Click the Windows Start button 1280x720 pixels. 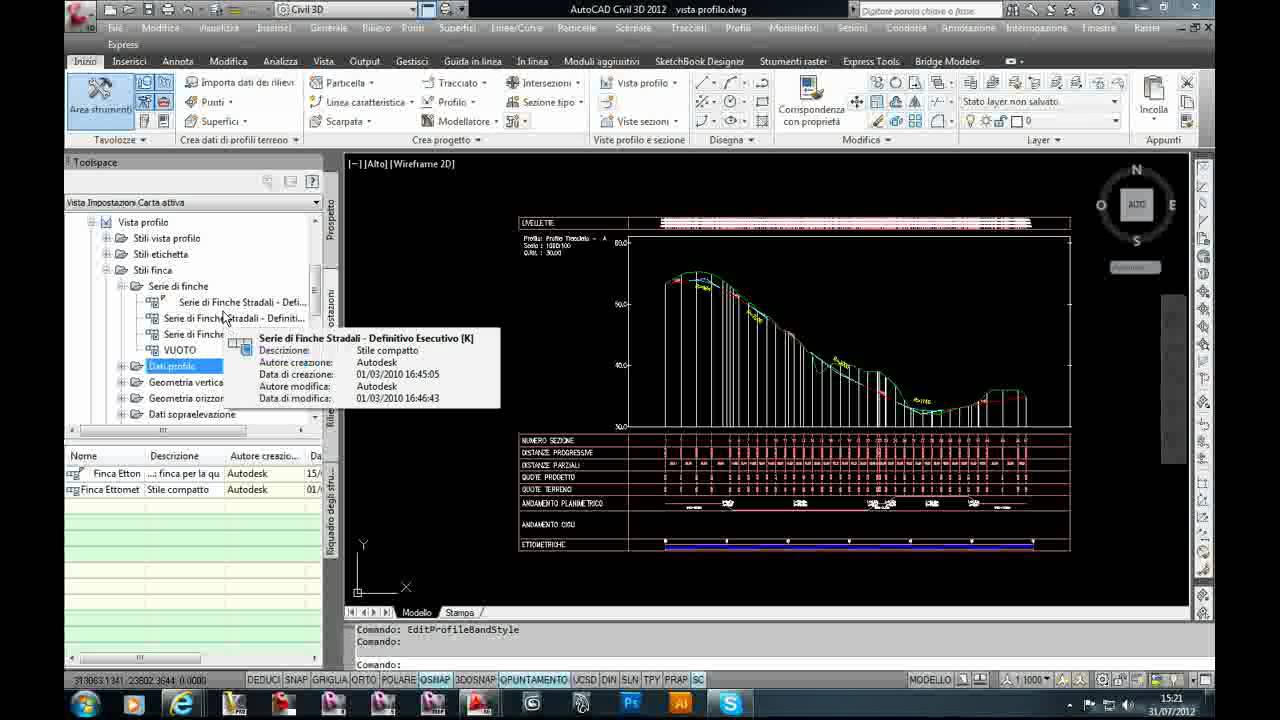tap(85, 704)
